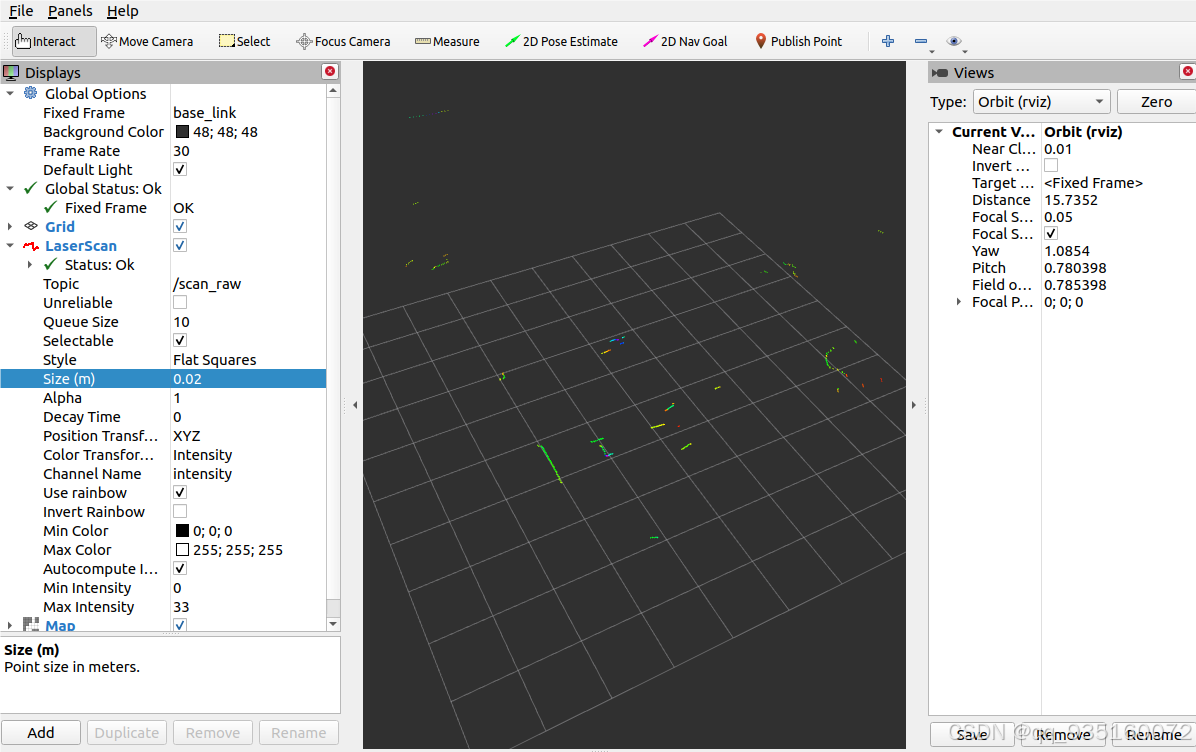Disable the Grid display checkbox
1196x752 pixels.
(180, 227)
